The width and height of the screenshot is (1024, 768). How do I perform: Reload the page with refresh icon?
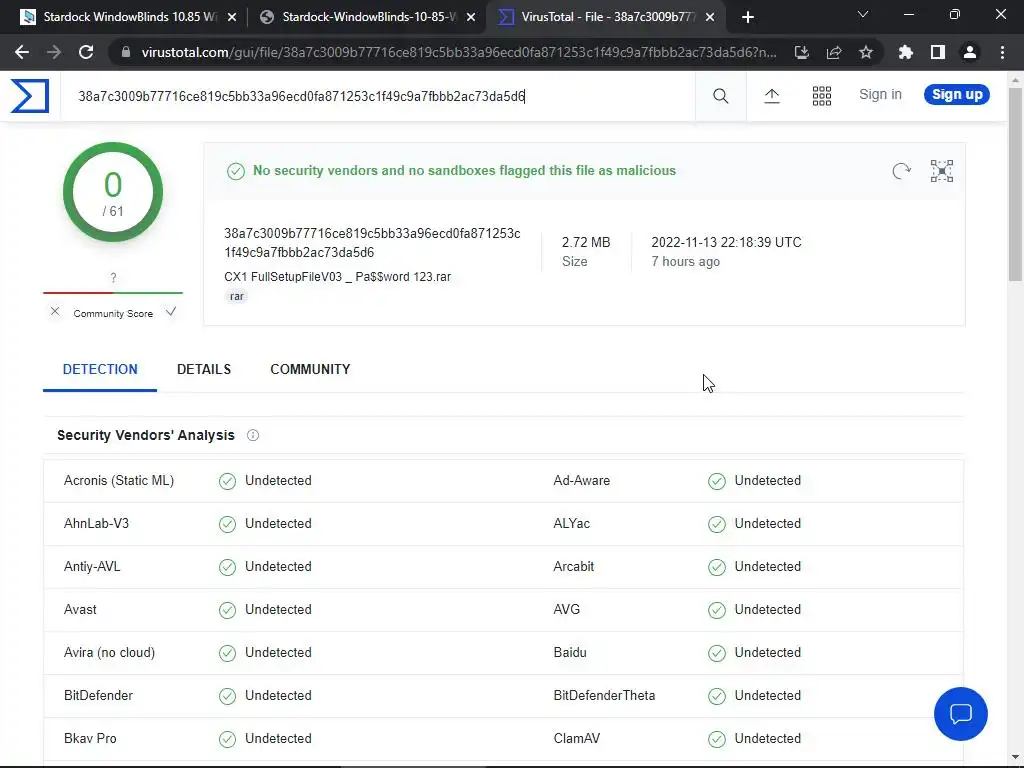[86, 52]
